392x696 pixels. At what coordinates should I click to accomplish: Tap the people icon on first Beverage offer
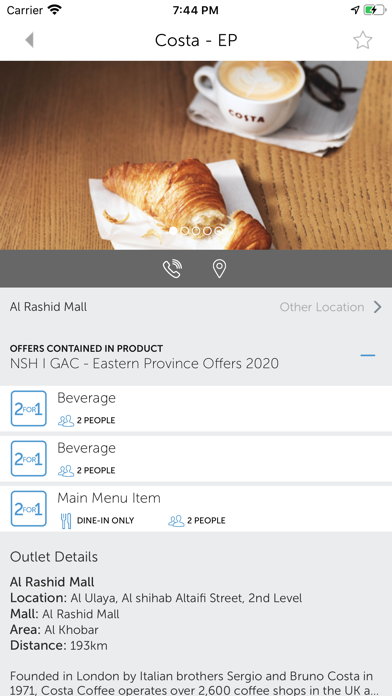pos(66,421)
